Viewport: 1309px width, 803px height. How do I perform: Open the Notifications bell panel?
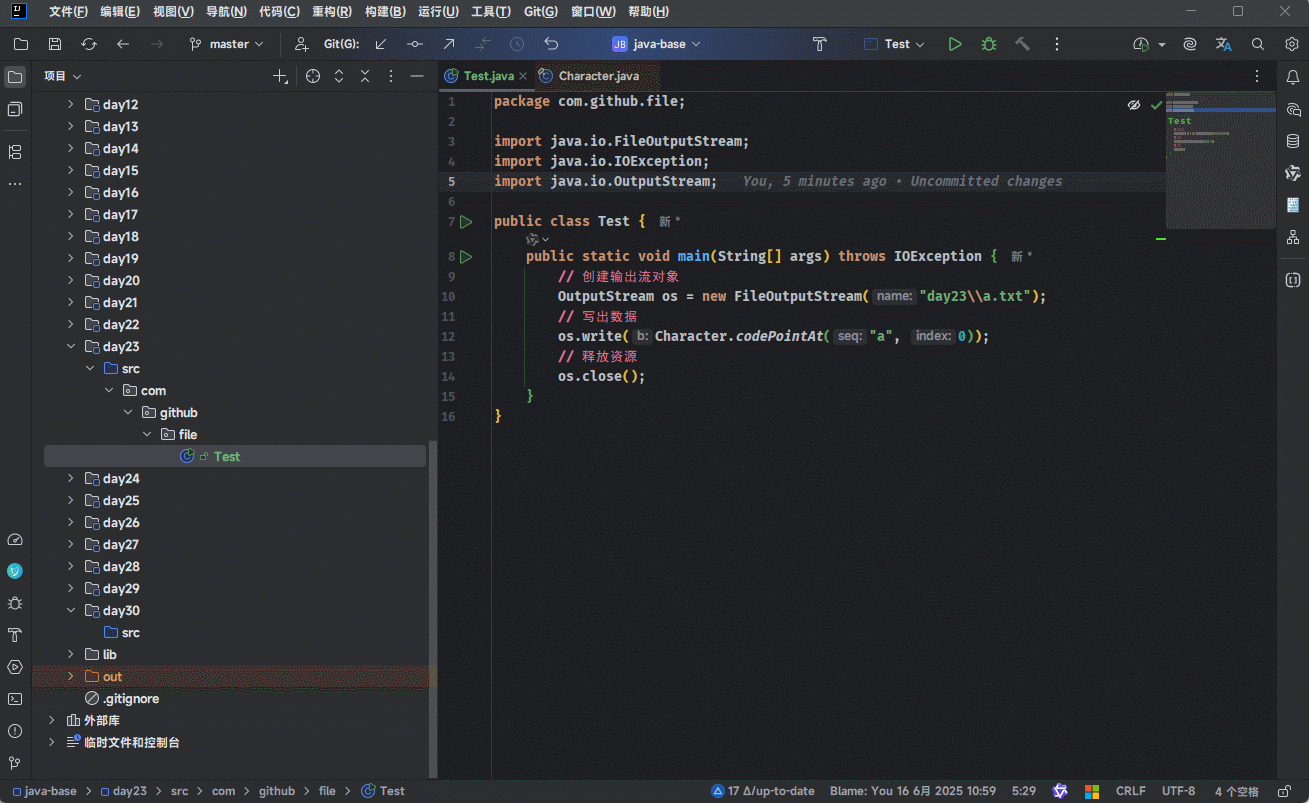coord(1293,77)
